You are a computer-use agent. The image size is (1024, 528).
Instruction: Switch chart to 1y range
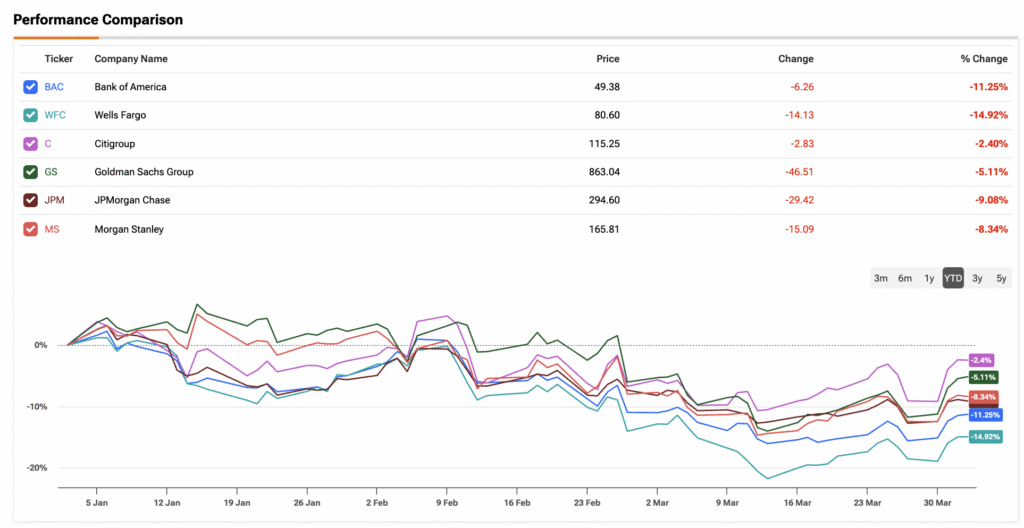[x=929, y=278]
